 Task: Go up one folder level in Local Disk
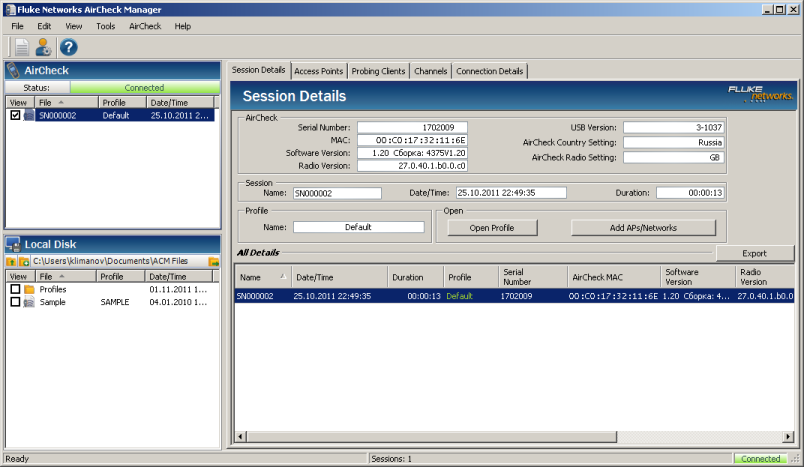click(x=11, y=261)
